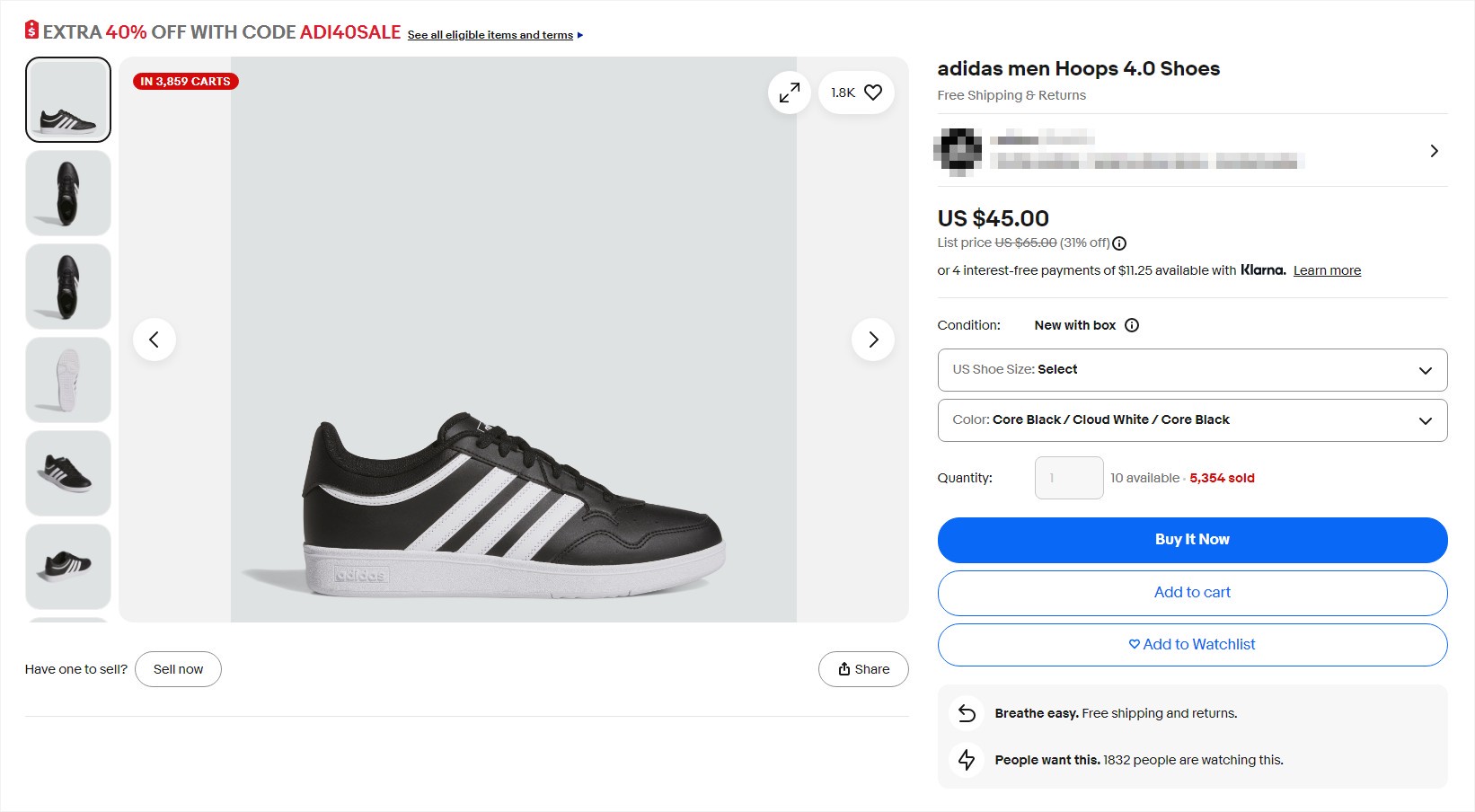Open the Klarna Learn more link
Viewport: 1475px width, 812px height.
(x=1327, y=269)
